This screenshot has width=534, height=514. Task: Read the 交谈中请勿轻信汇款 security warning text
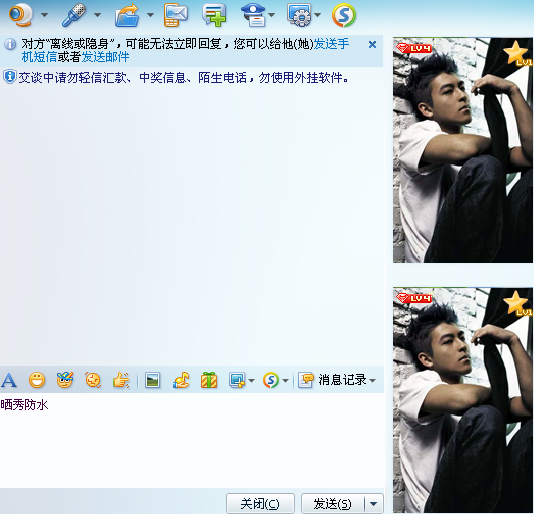(184, 78)
